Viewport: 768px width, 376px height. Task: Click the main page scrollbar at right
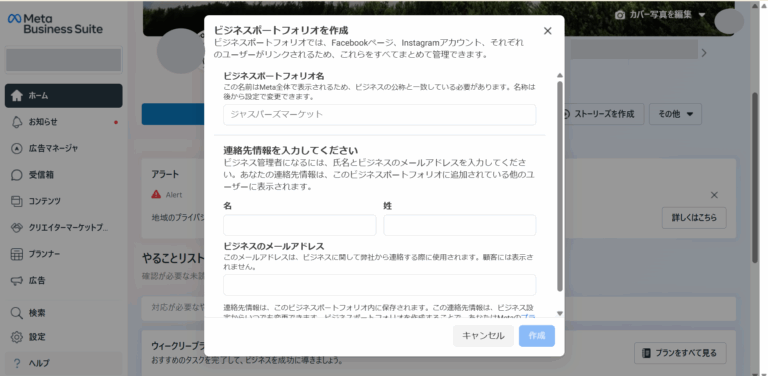tap(756, 177)
